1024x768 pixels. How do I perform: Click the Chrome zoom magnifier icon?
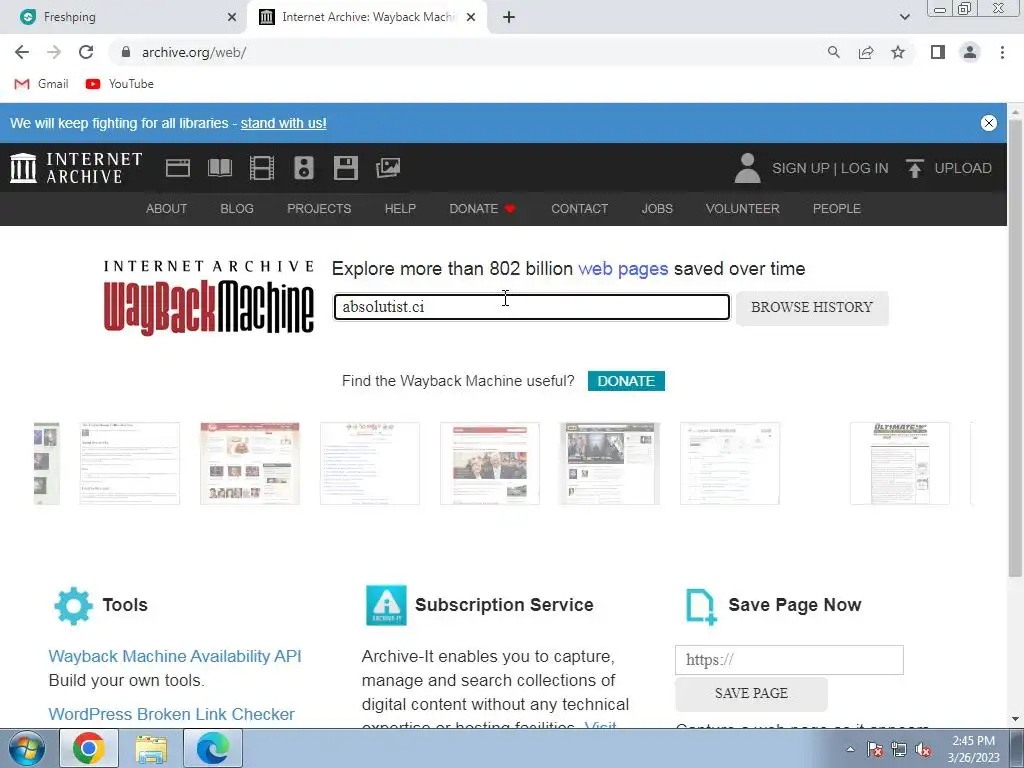[833, 52]
